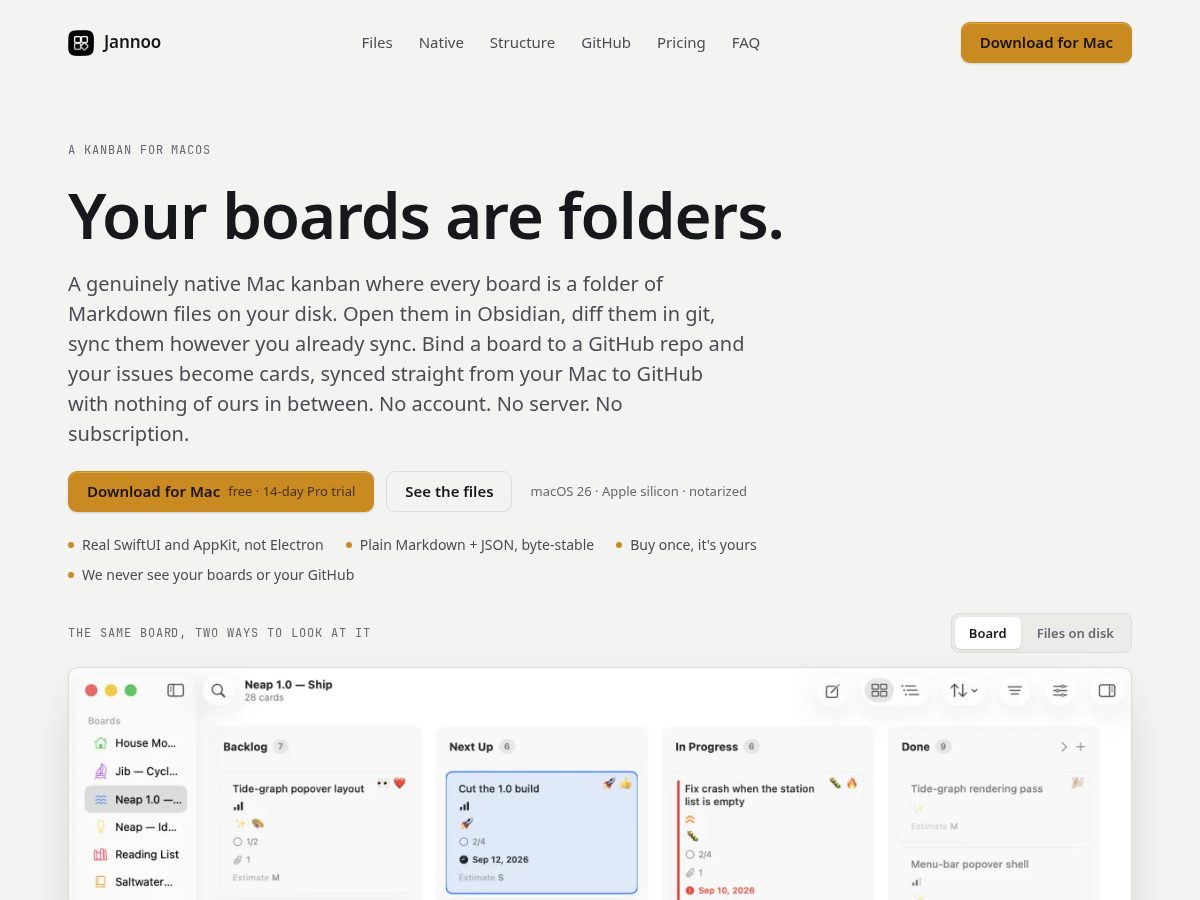Click the new card compose icon
The height and width of the screenshot is (900, 1200).
tap(832, 690)
